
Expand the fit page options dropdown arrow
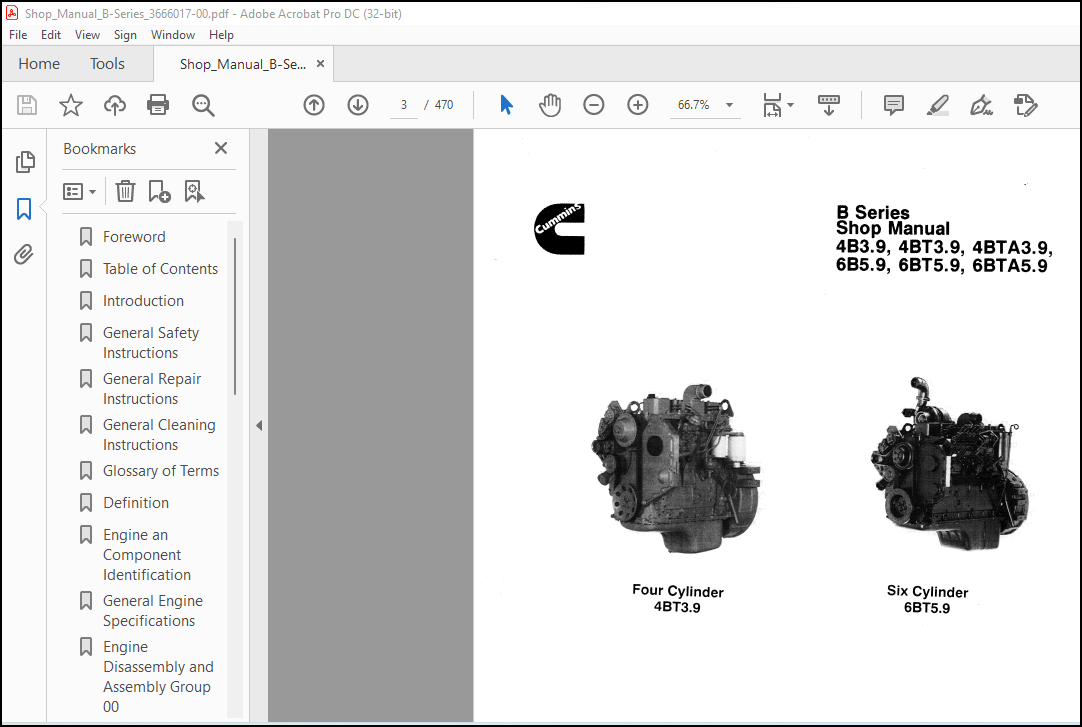(x=791, y=105)
